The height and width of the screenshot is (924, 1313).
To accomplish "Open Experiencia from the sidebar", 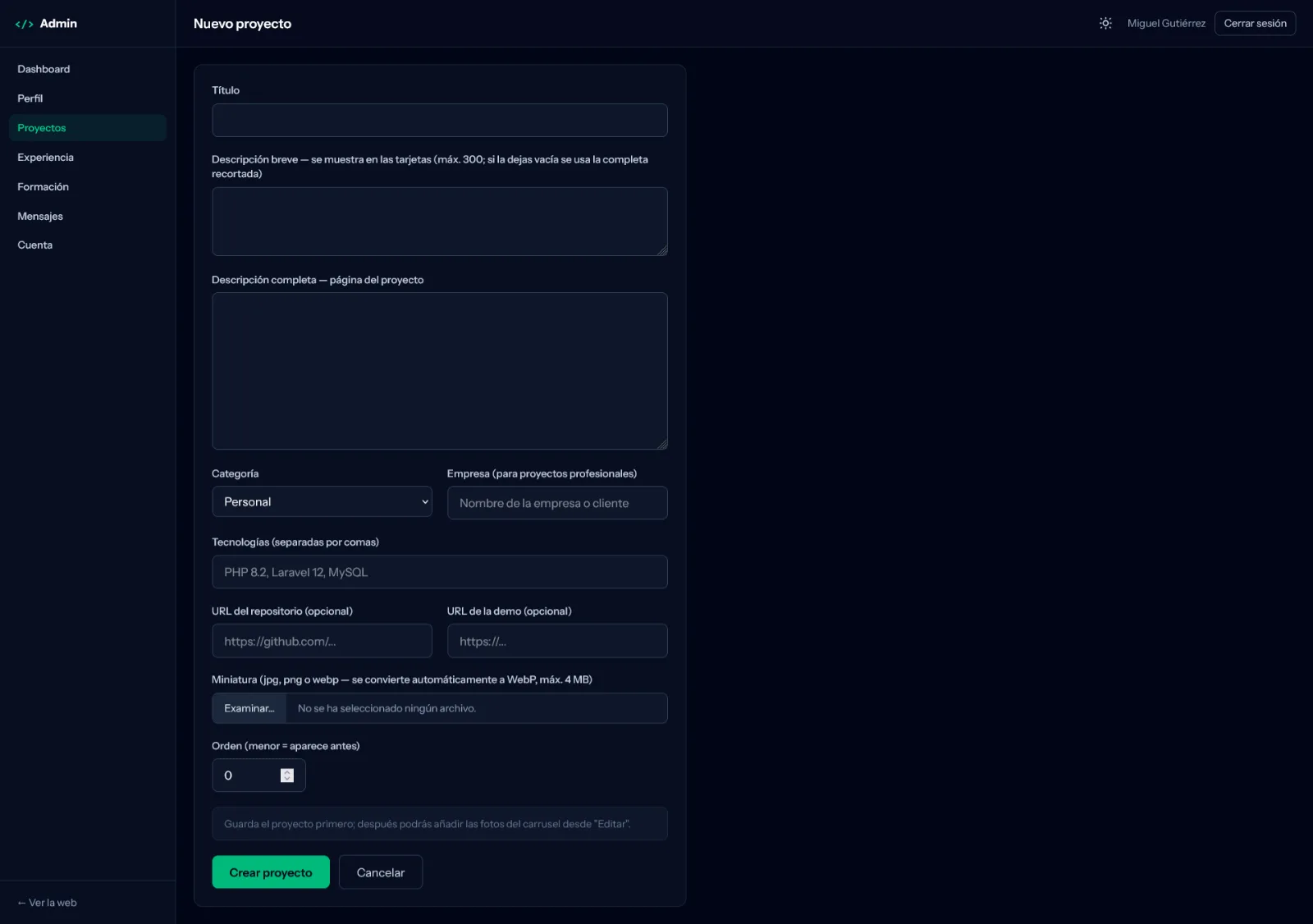I will click(x=88, y=158).
